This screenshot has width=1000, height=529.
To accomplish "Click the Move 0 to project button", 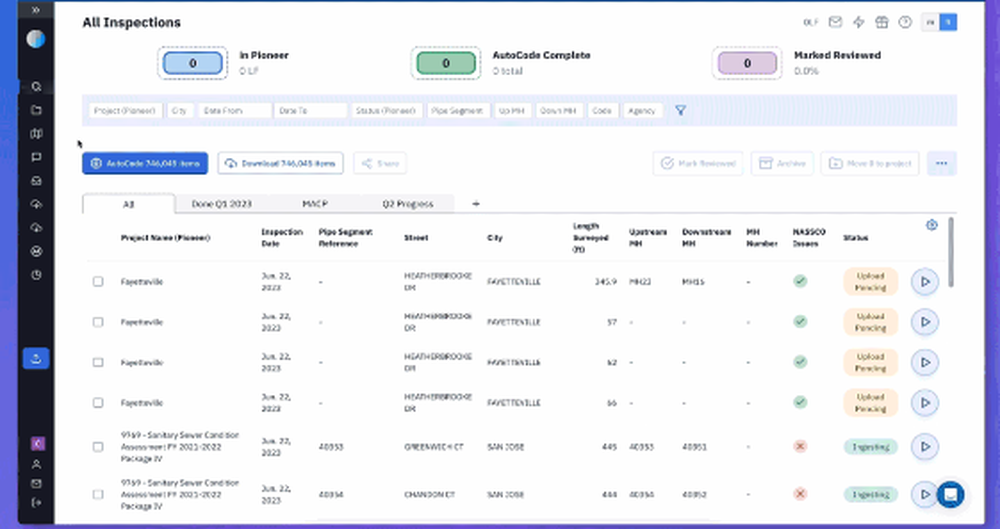I will tap(870, 163).
